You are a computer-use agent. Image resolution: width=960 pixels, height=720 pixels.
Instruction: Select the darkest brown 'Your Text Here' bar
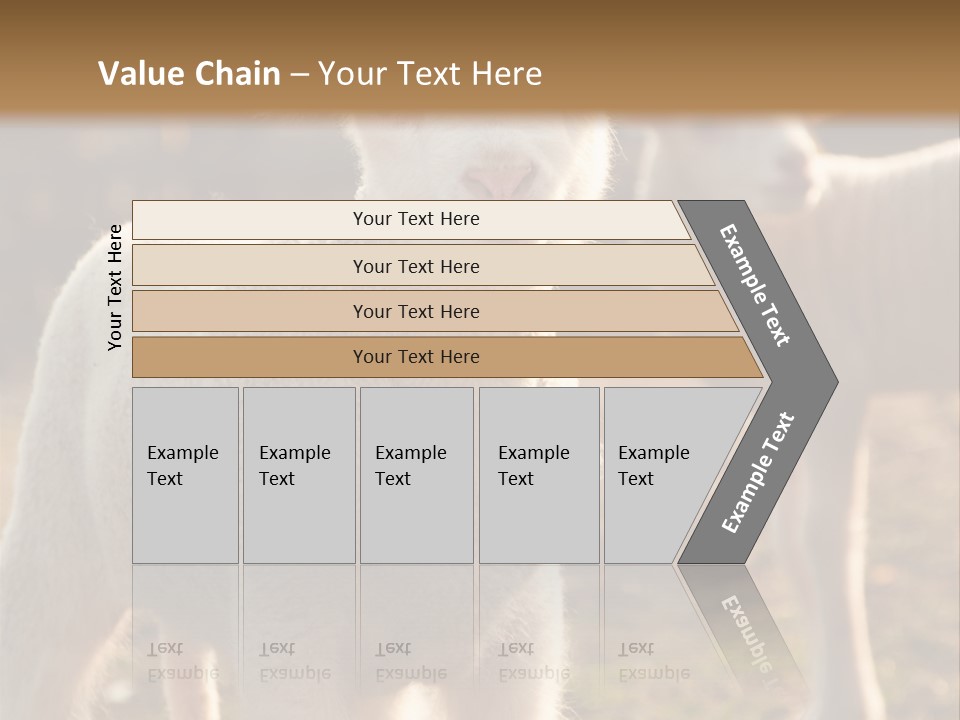coord(415,357)
